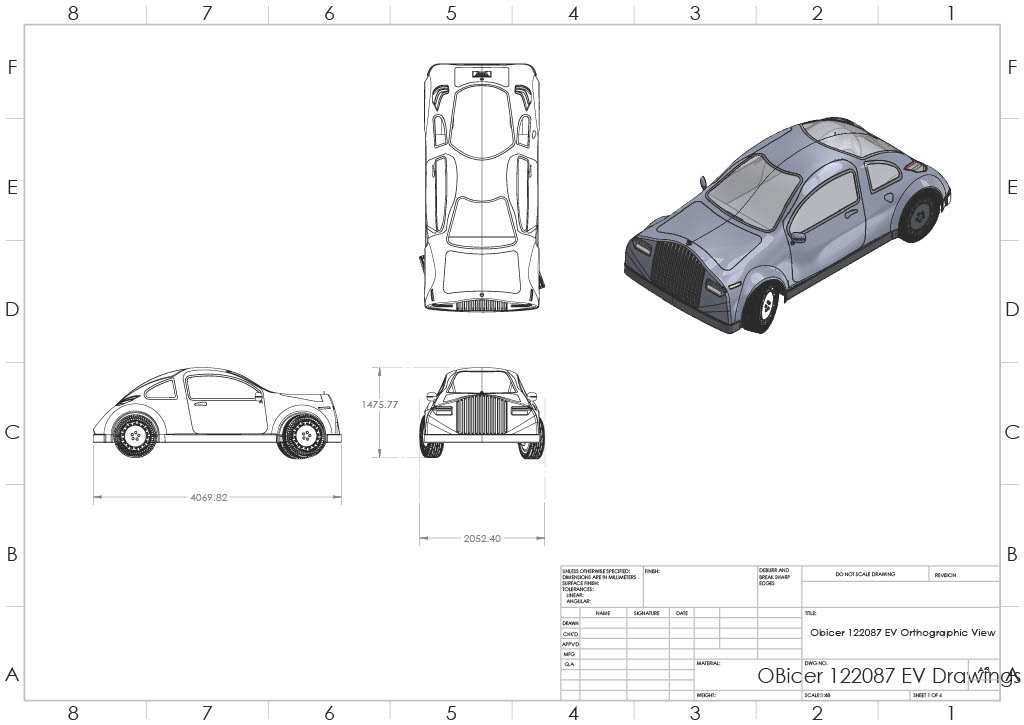Click the LINEAR: tolerance label

pos(575,595)
